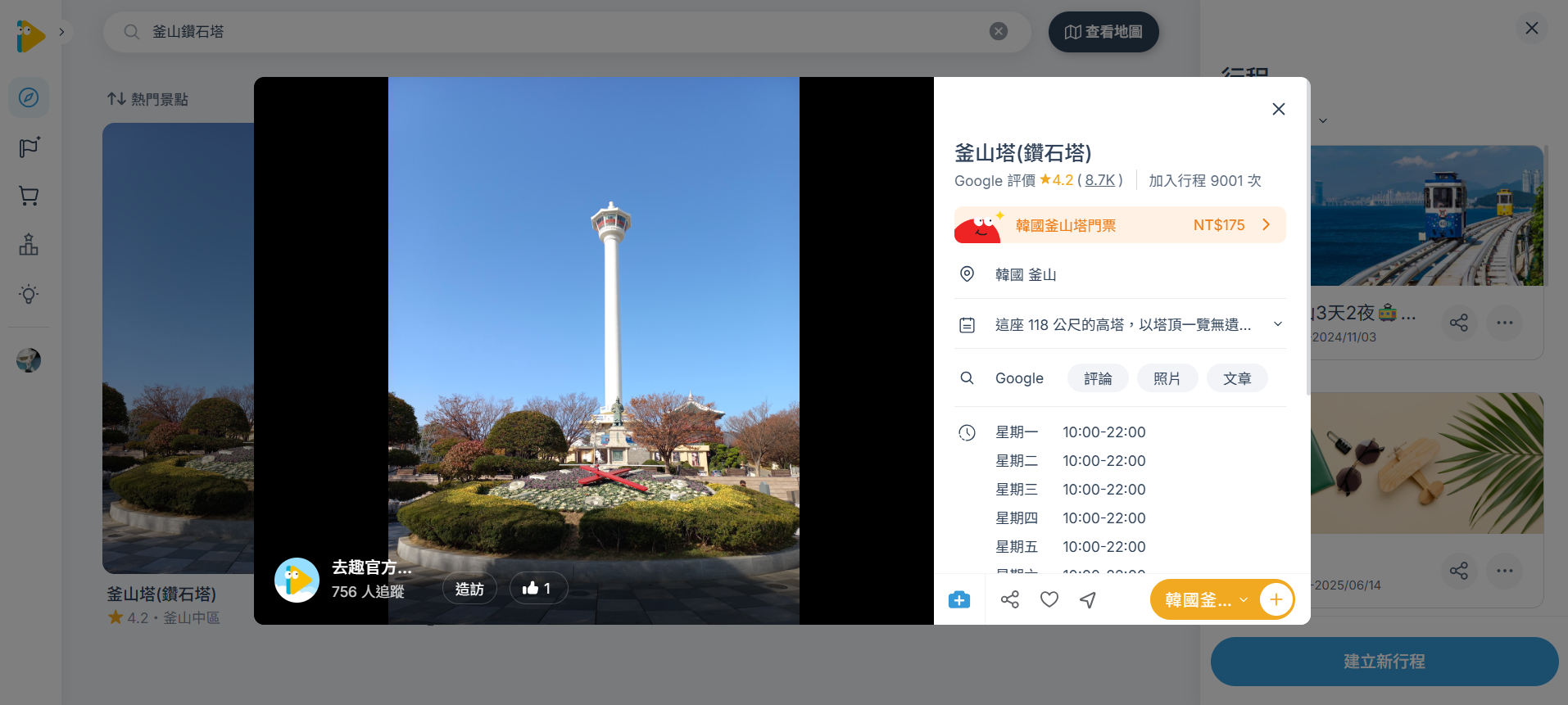Image resolution: width=1568 pixels, height=705 pixels.
Task: Click the 釜山塔(鑽石塔) dialog title
Action: pos(1023,153)
